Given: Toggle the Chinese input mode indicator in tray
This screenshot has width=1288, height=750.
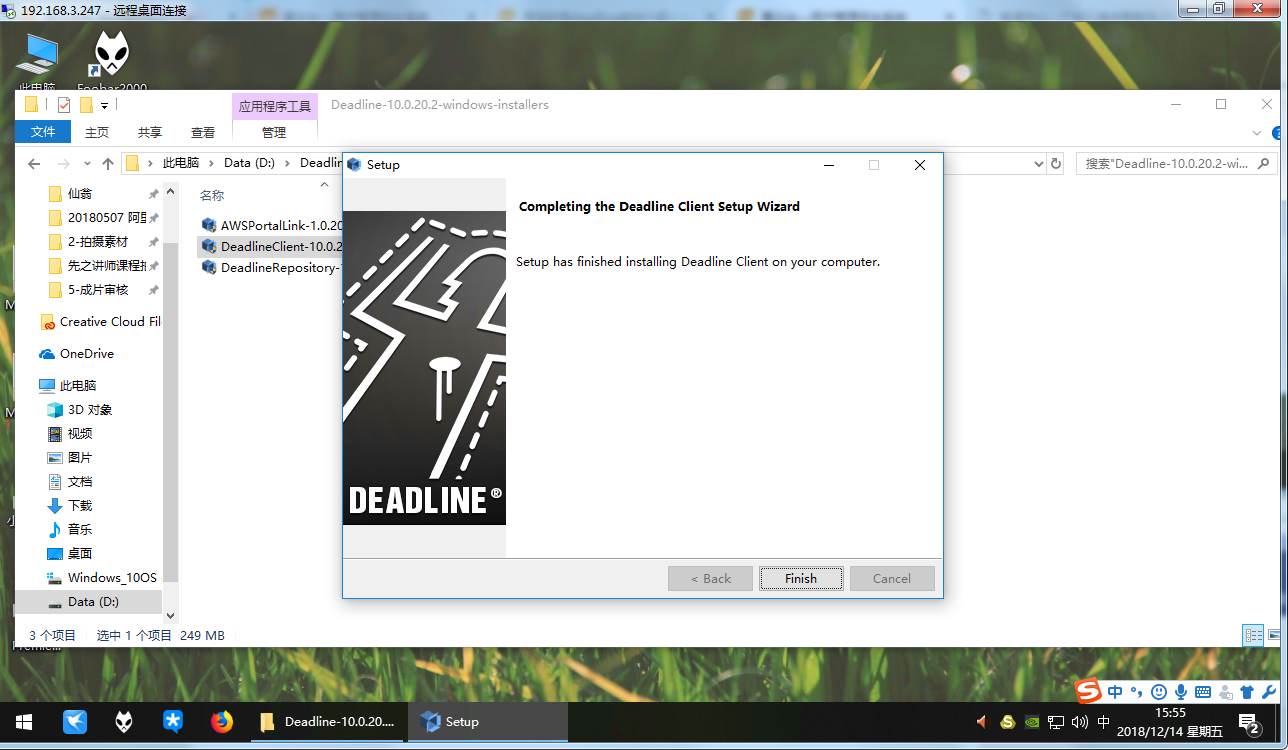Looking at the screenshot, I should pyautogui.click(x=1104, y=721).
